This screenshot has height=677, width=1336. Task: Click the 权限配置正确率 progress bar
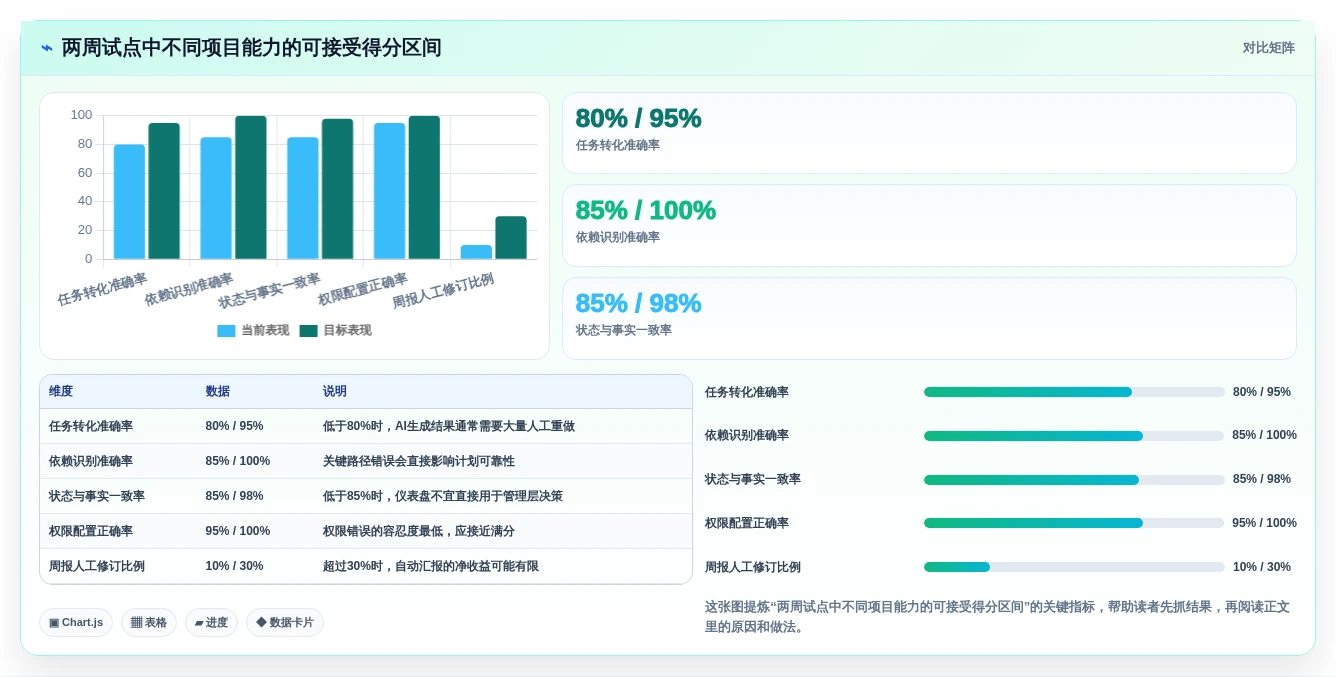click(x=1074, y=523)
